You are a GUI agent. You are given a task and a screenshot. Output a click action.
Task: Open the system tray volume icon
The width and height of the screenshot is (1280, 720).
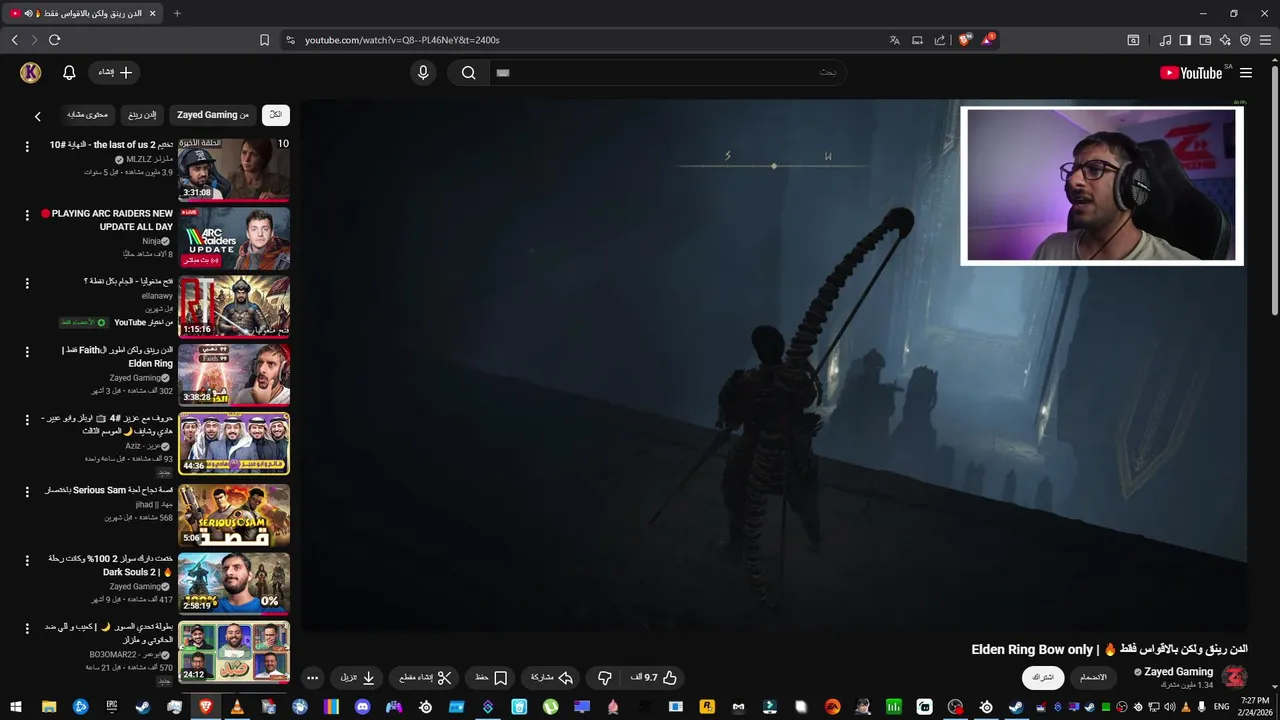click(1168, 707)
